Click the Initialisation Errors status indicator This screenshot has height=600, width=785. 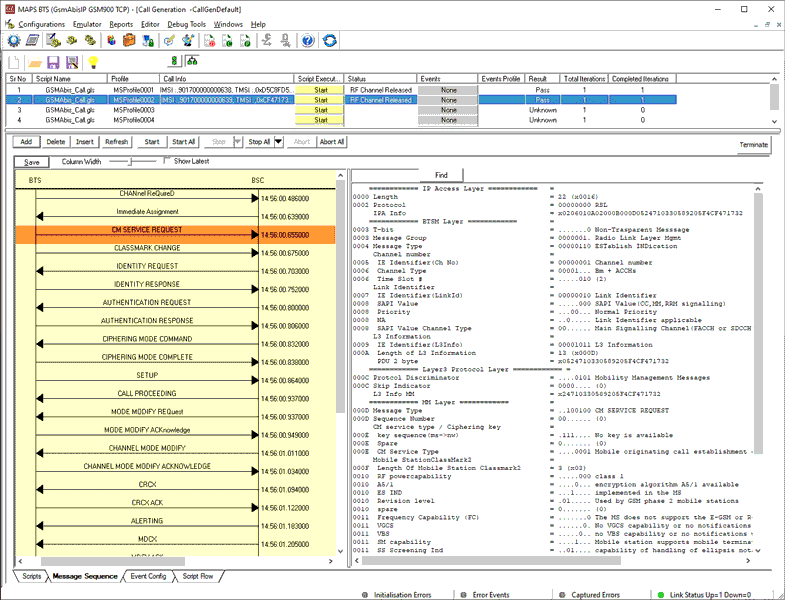coord(364,595)
